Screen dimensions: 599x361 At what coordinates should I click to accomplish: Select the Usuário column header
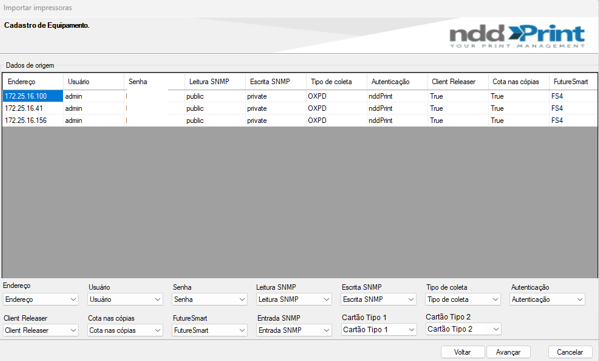point(94,82)
